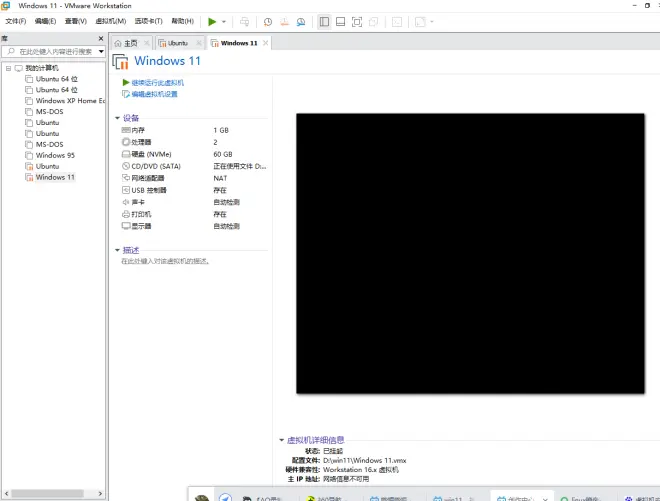Collapse the 设备 devices section
This screenshot has width=660, height=501.
pyautogui.click(x=117, y=118)
